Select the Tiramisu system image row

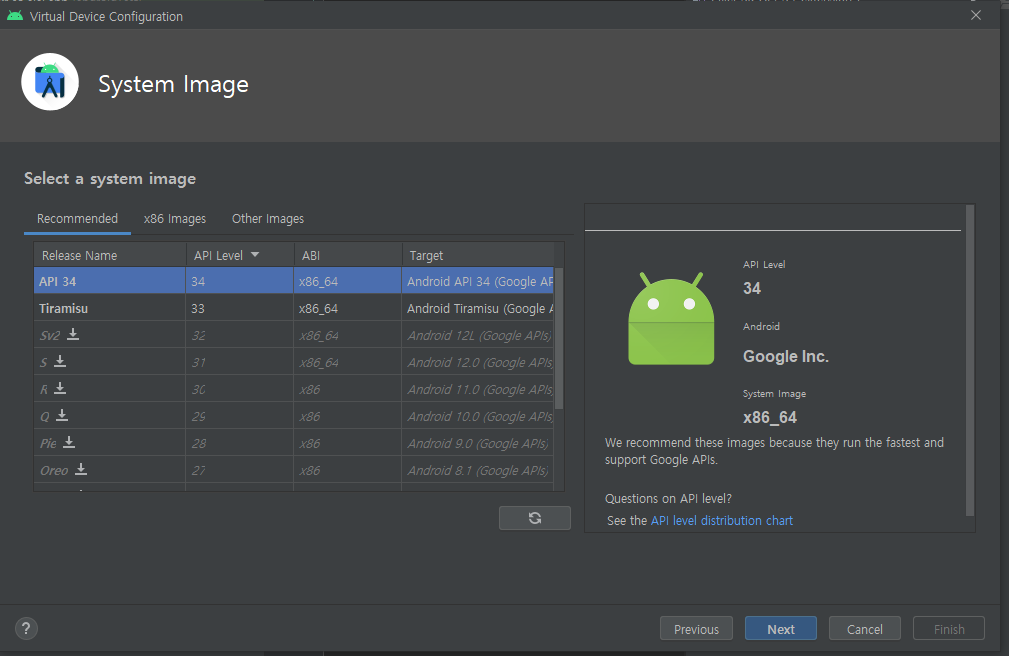click(x=293, y=308)
